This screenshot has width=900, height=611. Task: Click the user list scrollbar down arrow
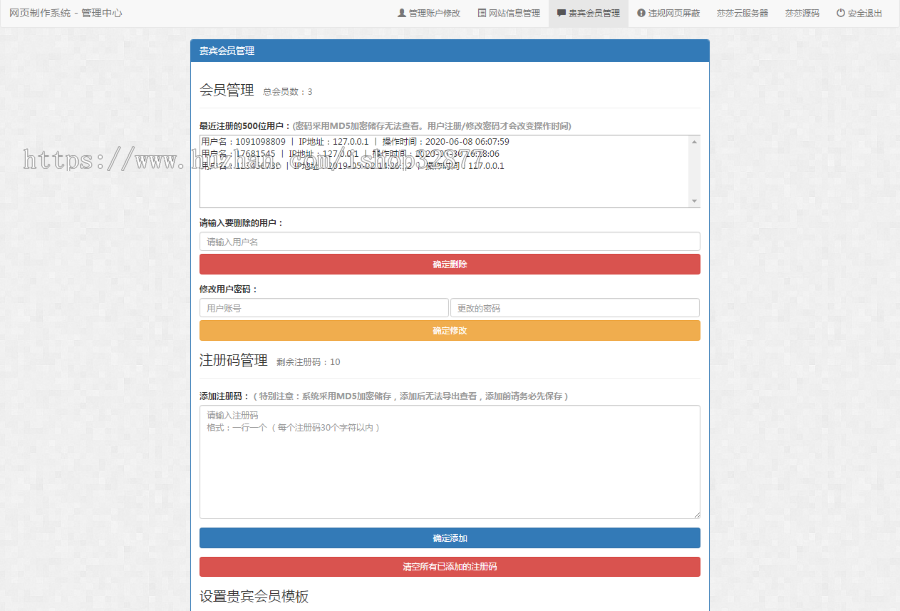tap(695, 201)
